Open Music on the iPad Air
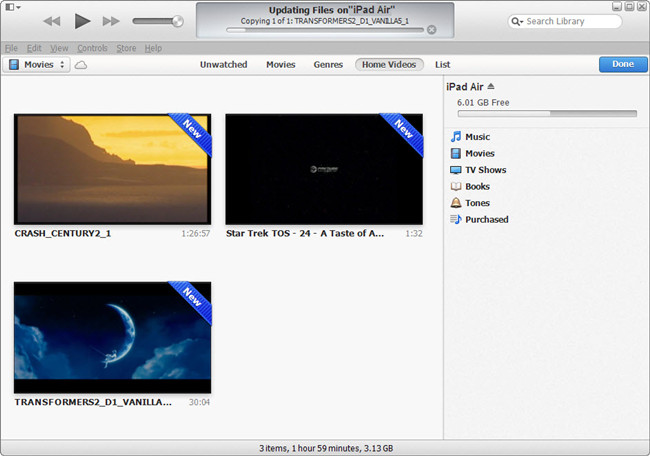This screenshot has width=650, height=456. [470, 137]
